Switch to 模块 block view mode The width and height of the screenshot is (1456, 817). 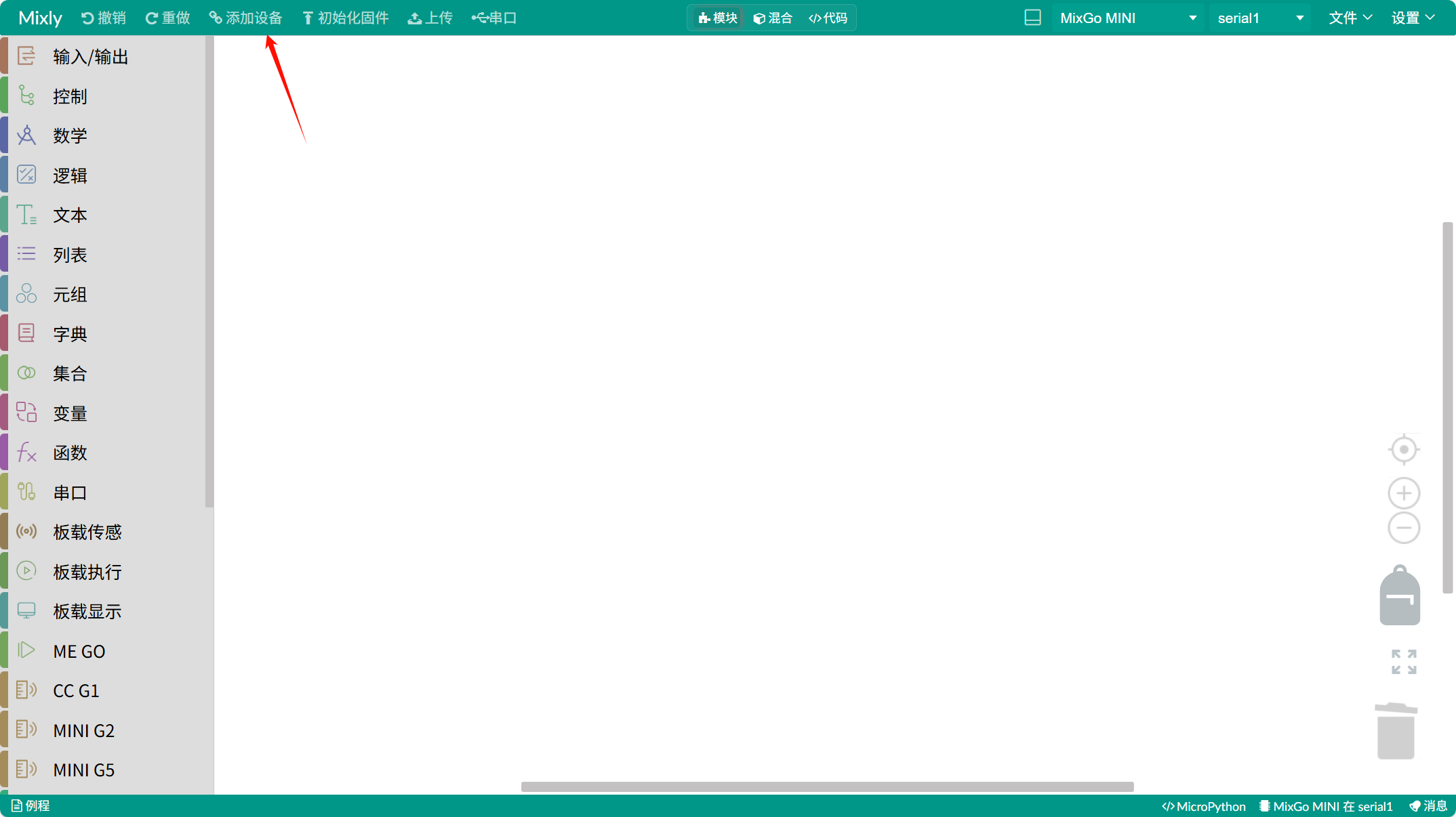(718, 18)
